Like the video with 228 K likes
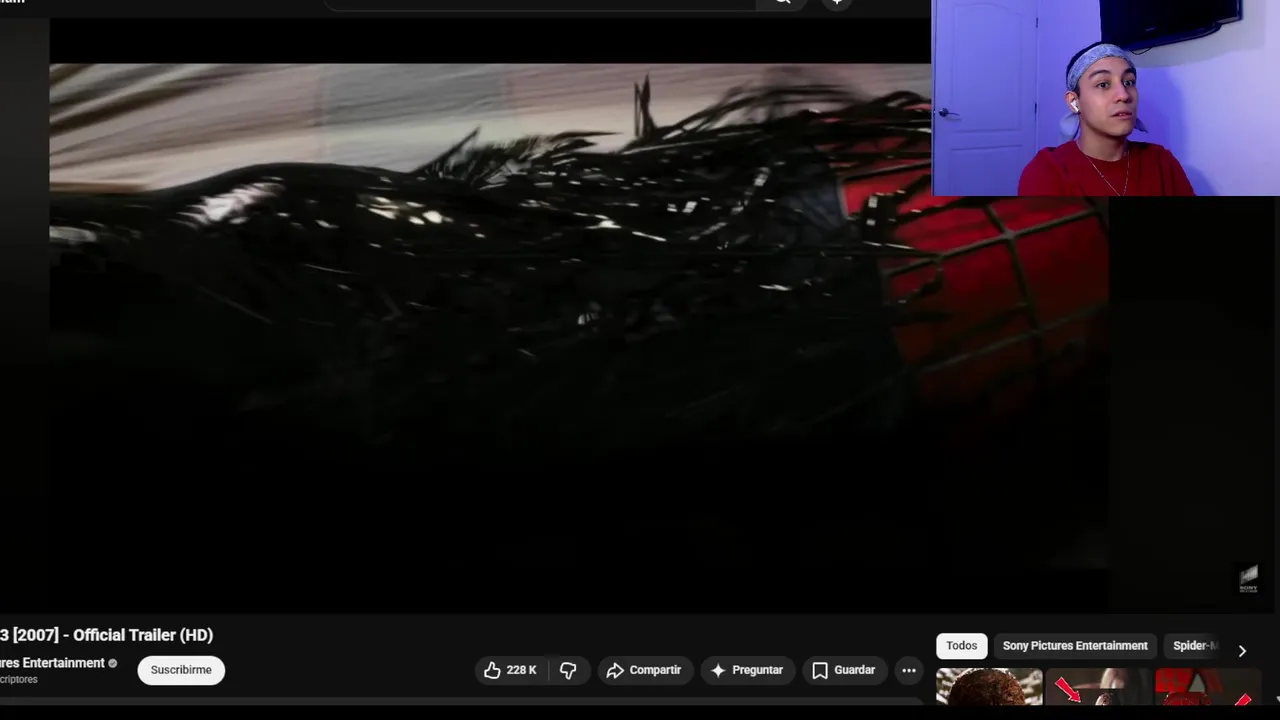The width and height of the screenshot is (1280, 720). point(511,670)
